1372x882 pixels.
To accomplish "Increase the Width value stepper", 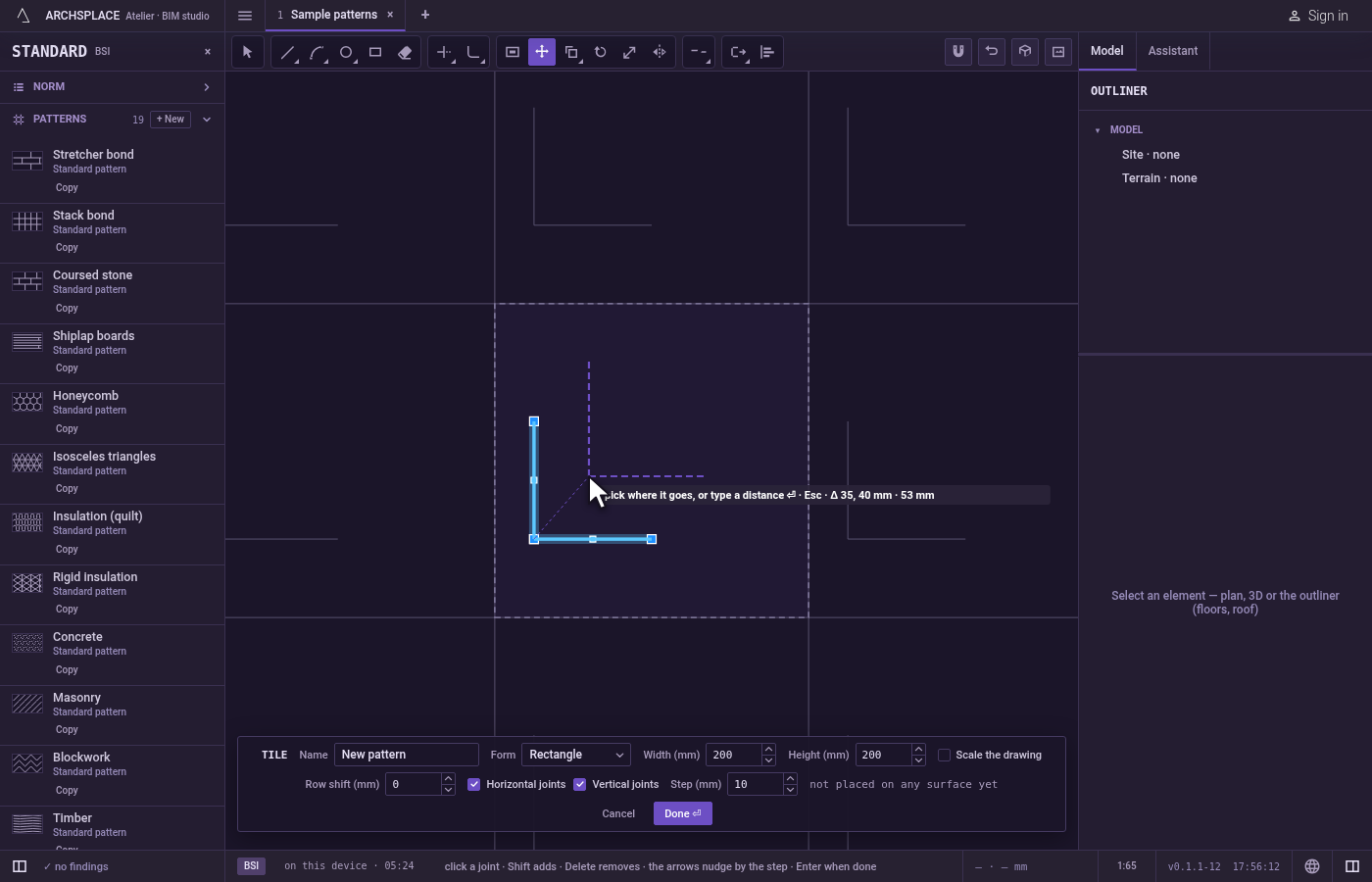I will click(768, 750).
